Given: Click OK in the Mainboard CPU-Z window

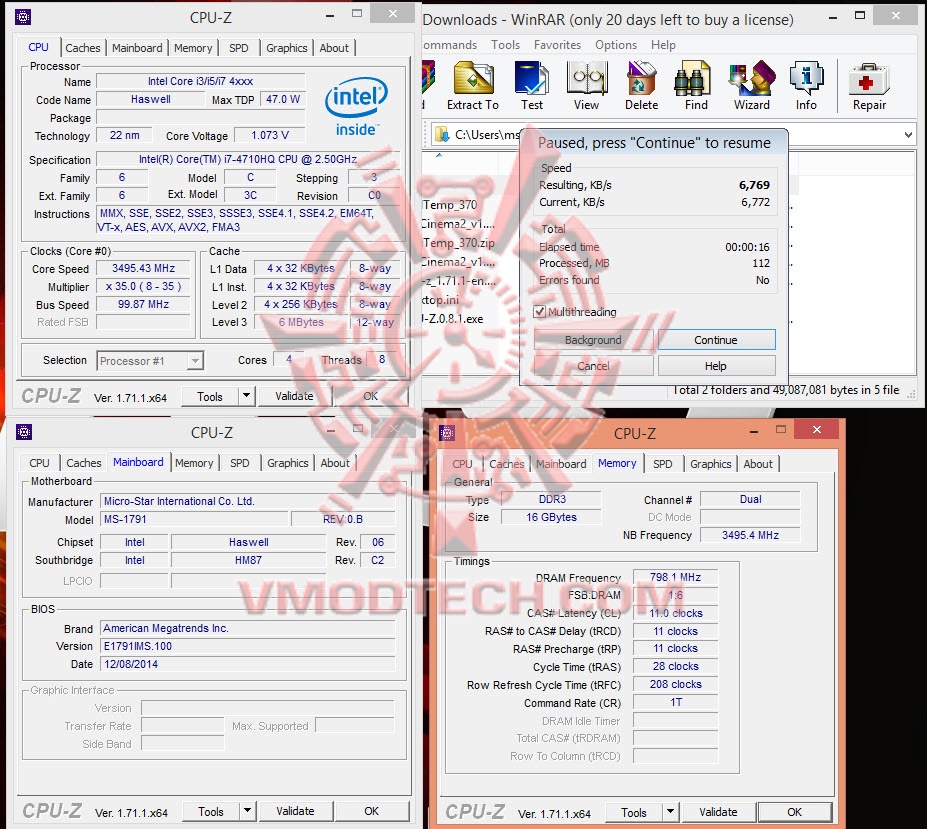Looking at the screenshot, I should pos(371,811).
